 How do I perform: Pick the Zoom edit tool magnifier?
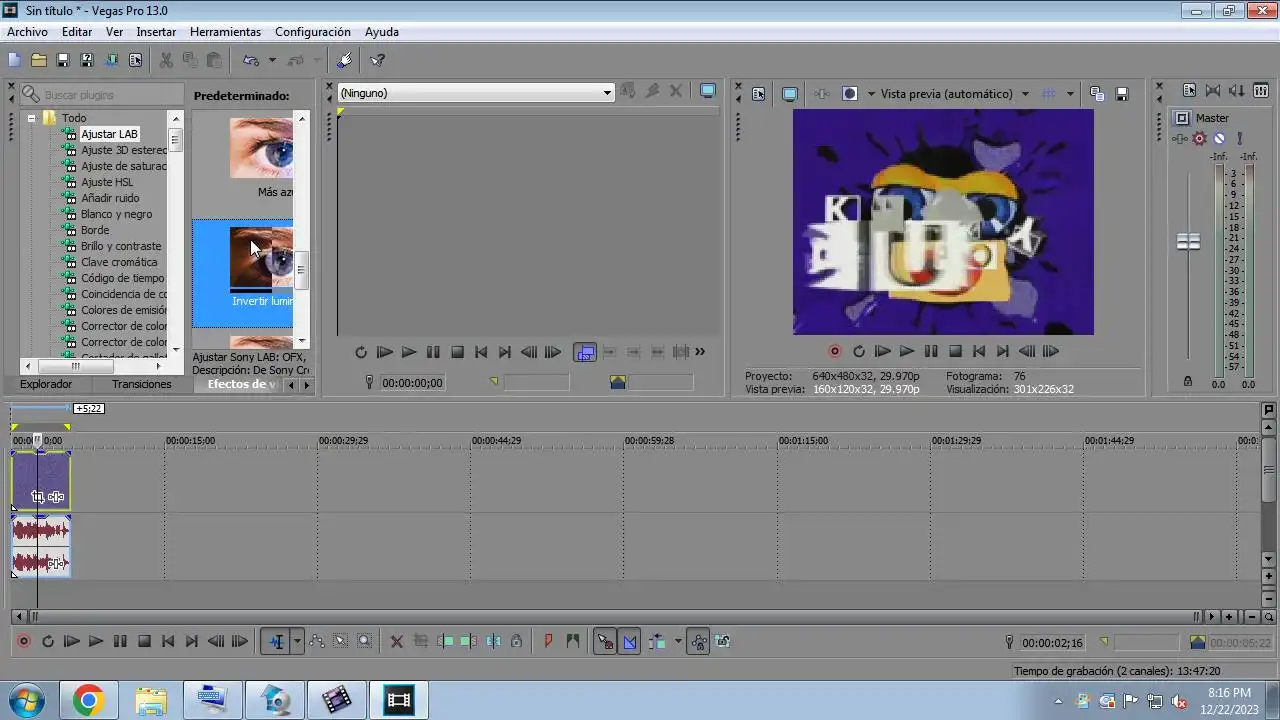pyautogui.click(x=365, y=642)
